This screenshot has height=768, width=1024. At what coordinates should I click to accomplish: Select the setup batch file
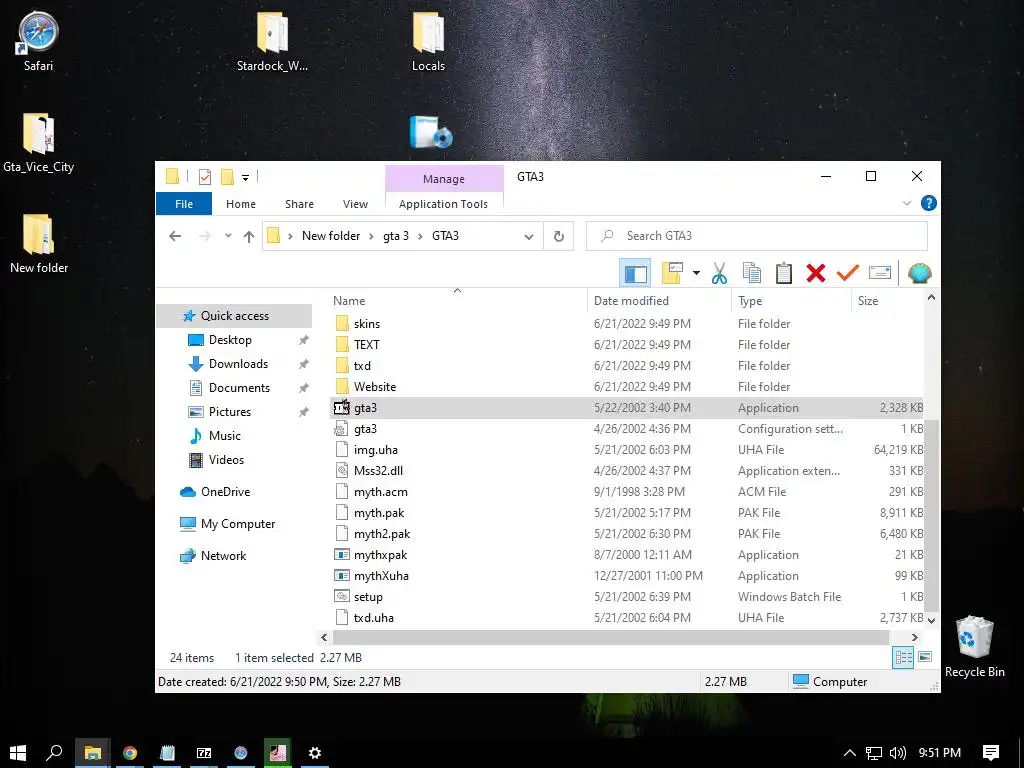click(x=627, y=597)
